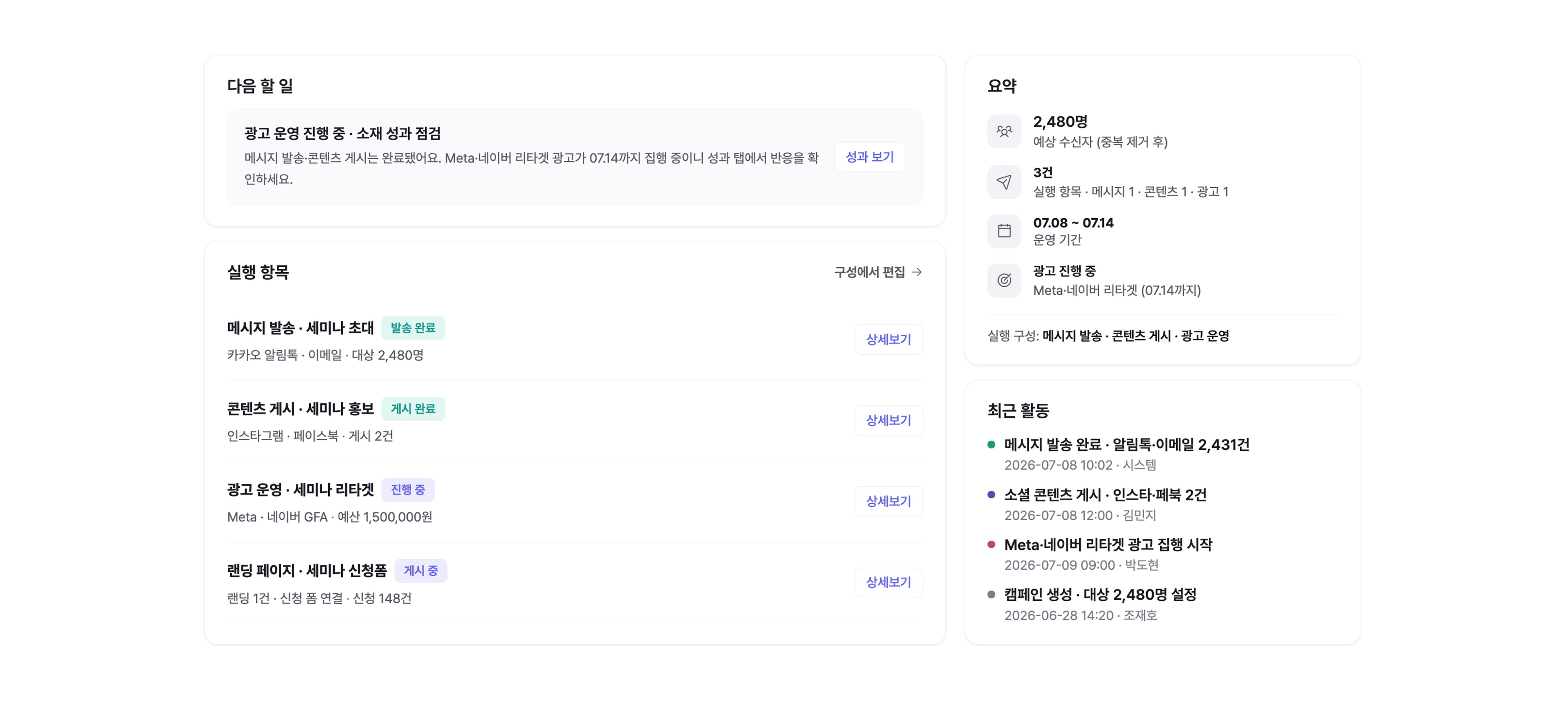Open 상세보기 for 메시지 발송 · 세미나 초대
Viewport: 1568px width, 706px height.
click(x=888, y=339)
